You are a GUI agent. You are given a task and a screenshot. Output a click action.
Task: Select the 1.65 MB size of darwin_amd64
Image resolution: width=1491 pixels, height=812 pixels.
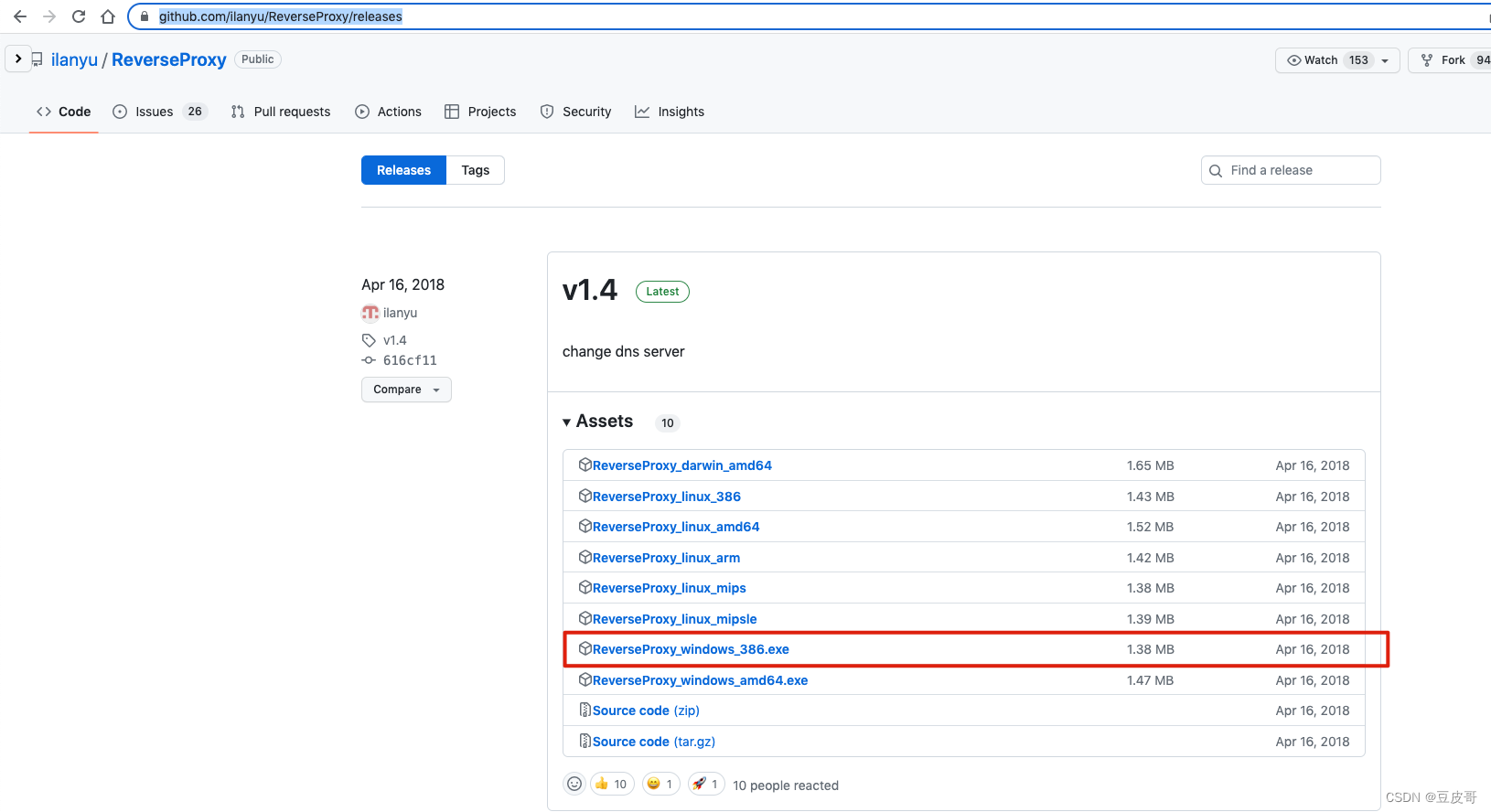1151,465
